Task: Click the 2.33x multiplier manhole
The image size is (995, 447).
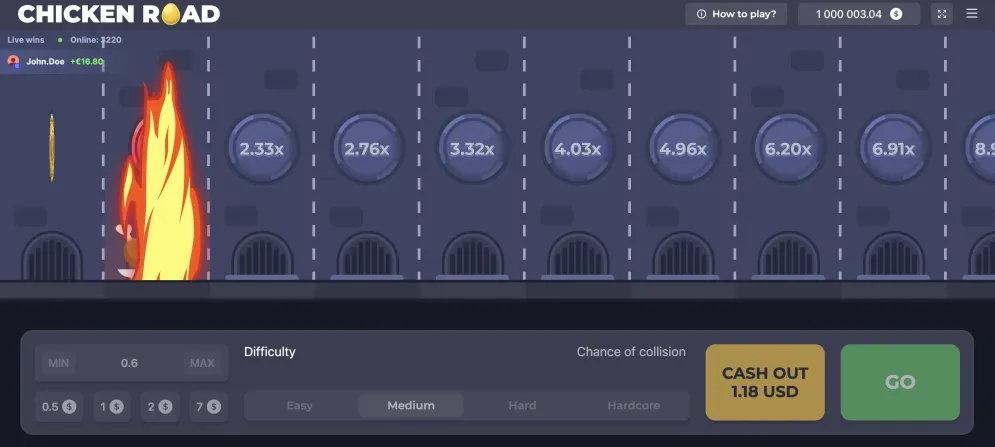Action: pos(261,149)
